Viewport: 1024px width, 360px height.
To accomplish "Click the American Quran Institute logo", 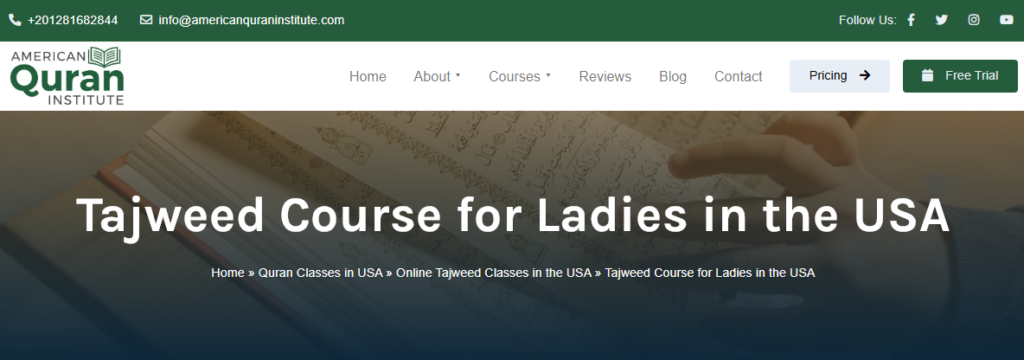I will coord(67,76).
